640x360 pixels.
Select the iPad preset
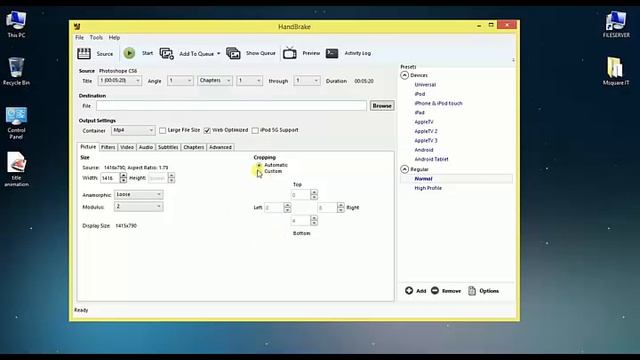(x=419, y=112)
